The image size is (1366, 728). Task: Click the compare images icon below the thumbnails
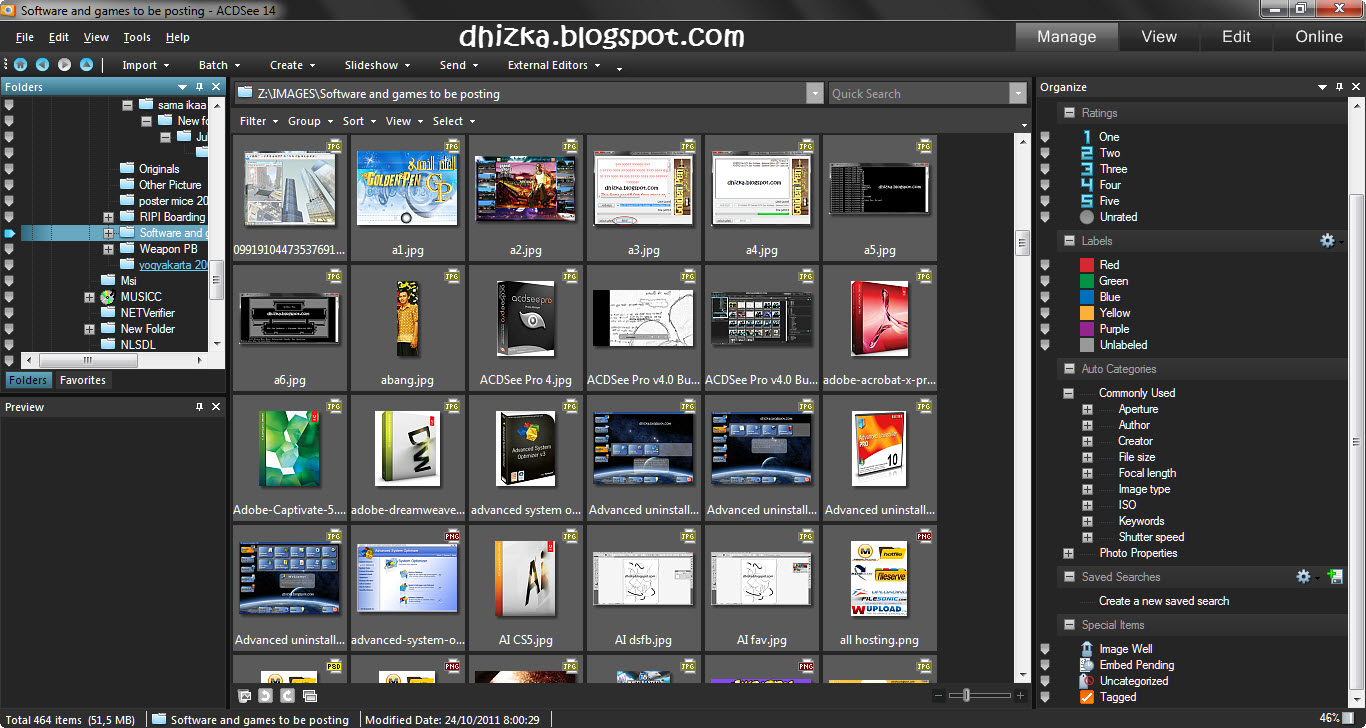click(309, 695)
